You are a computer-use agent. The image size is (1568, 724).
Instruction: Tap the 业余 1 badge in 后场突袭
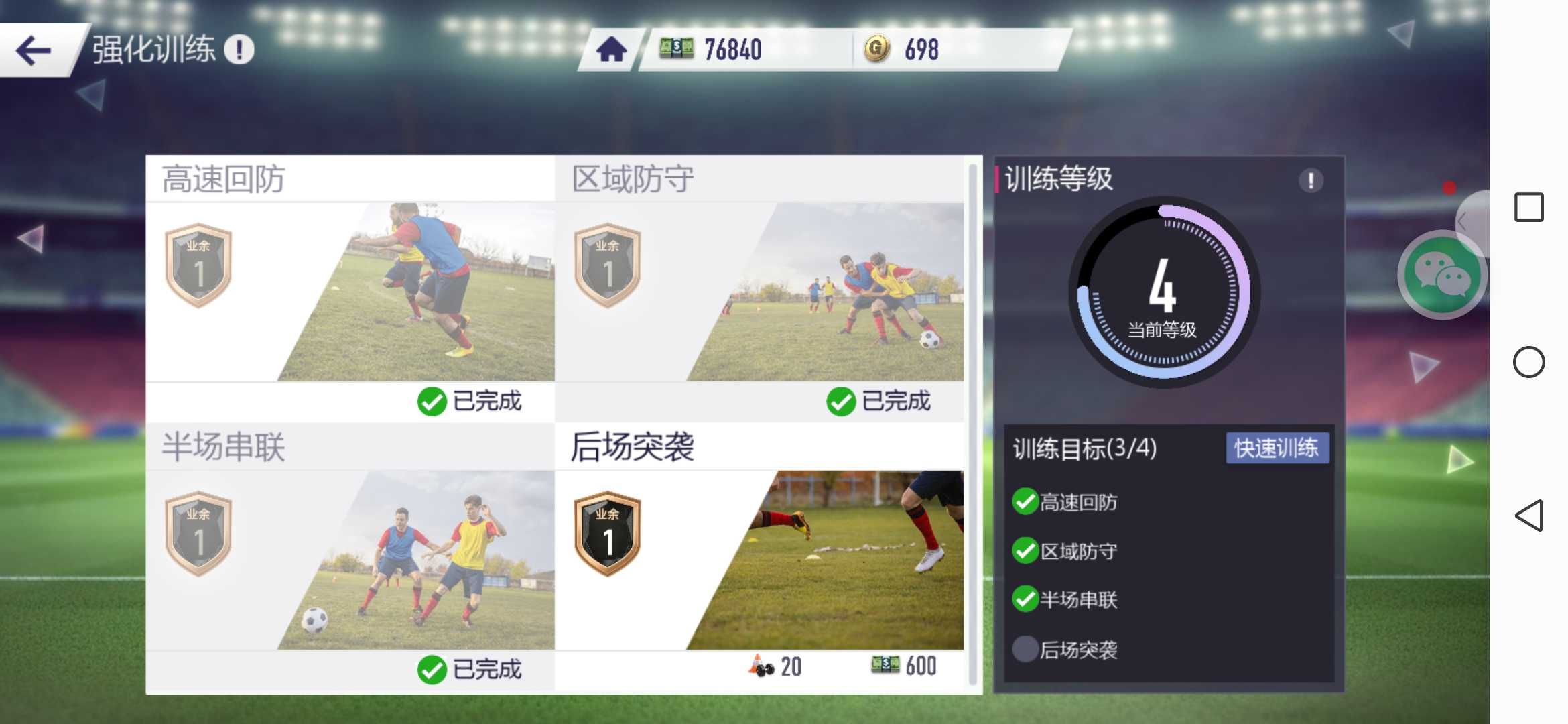607,534
